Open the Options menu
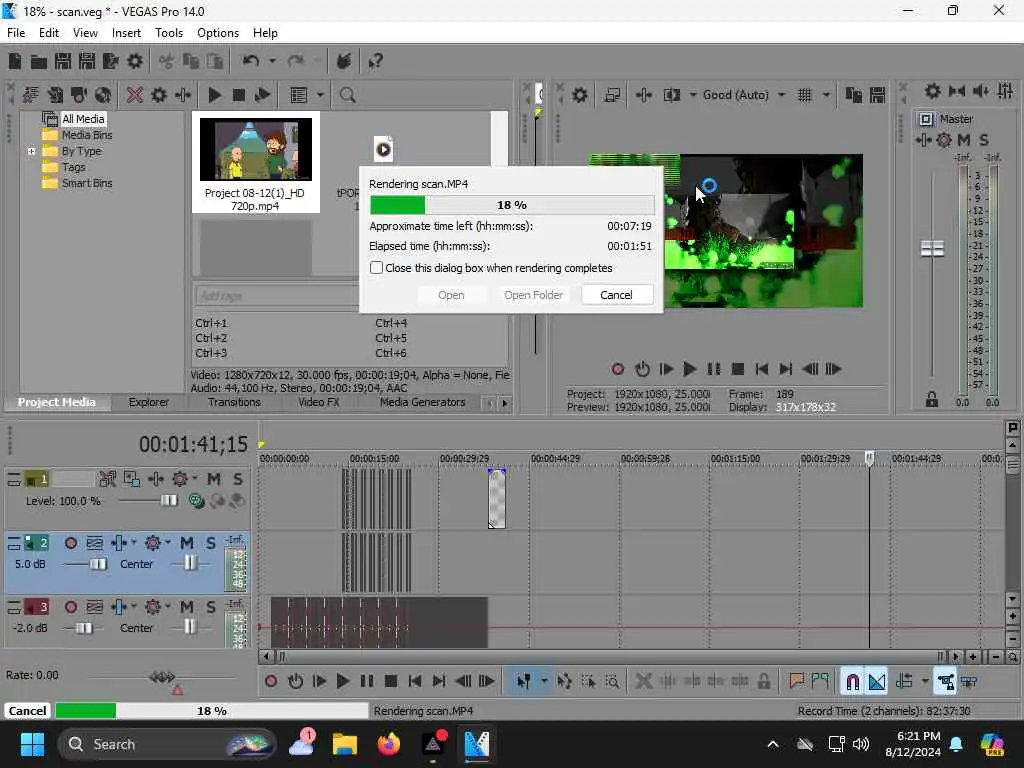Image resolution: width=1024 pixels, height=768 pixels. coord(217,33)
